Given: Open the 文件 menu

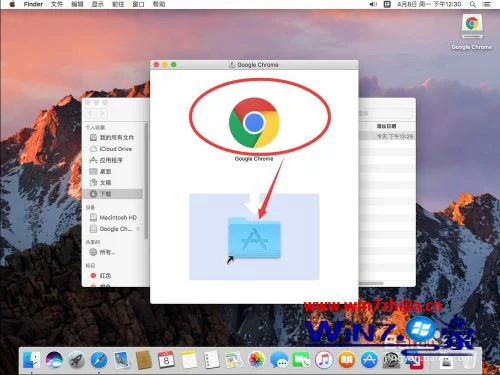Looking at the screenshot, I should (x=57, y=4).
